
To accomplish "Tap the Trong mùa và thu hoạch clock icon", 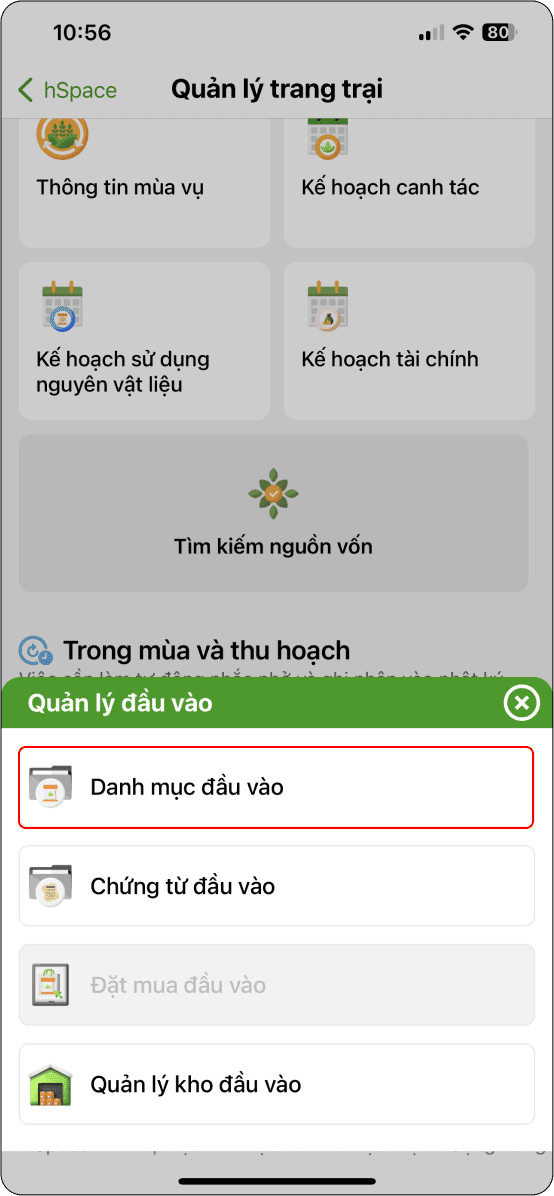I will point(36,651).
